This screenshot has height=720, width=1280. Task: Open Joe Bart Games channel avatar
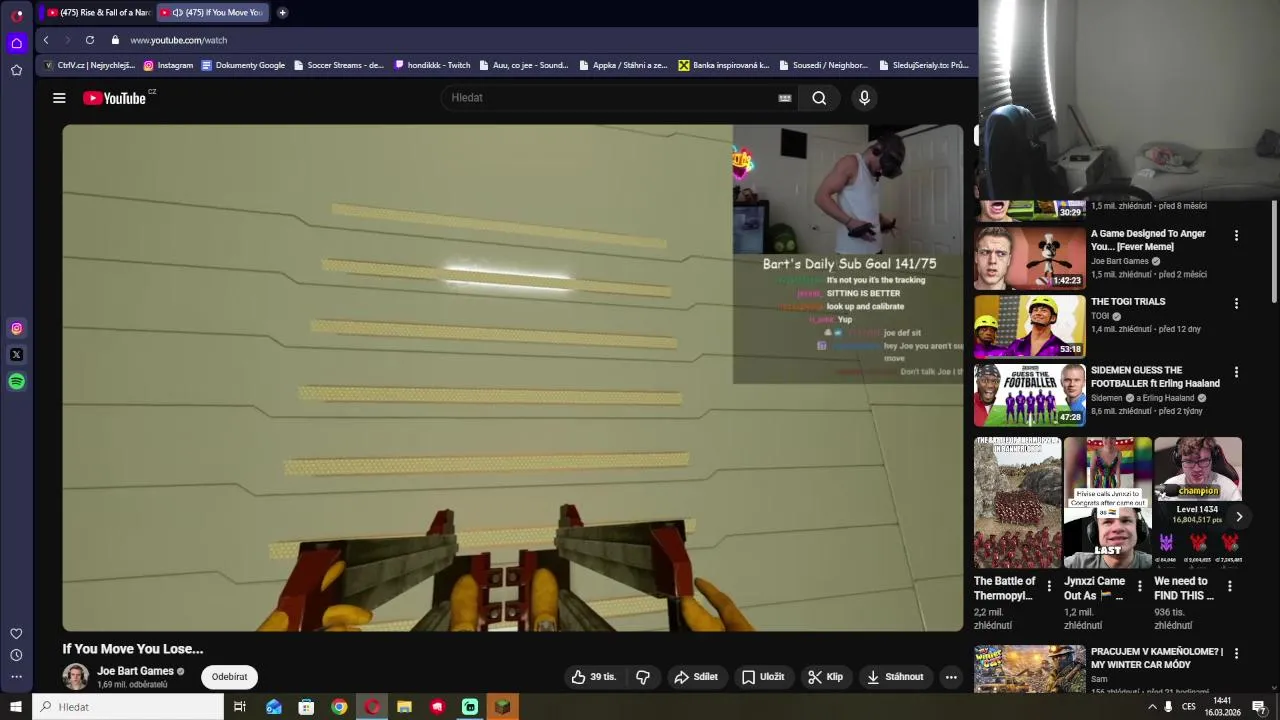point(76,677)
